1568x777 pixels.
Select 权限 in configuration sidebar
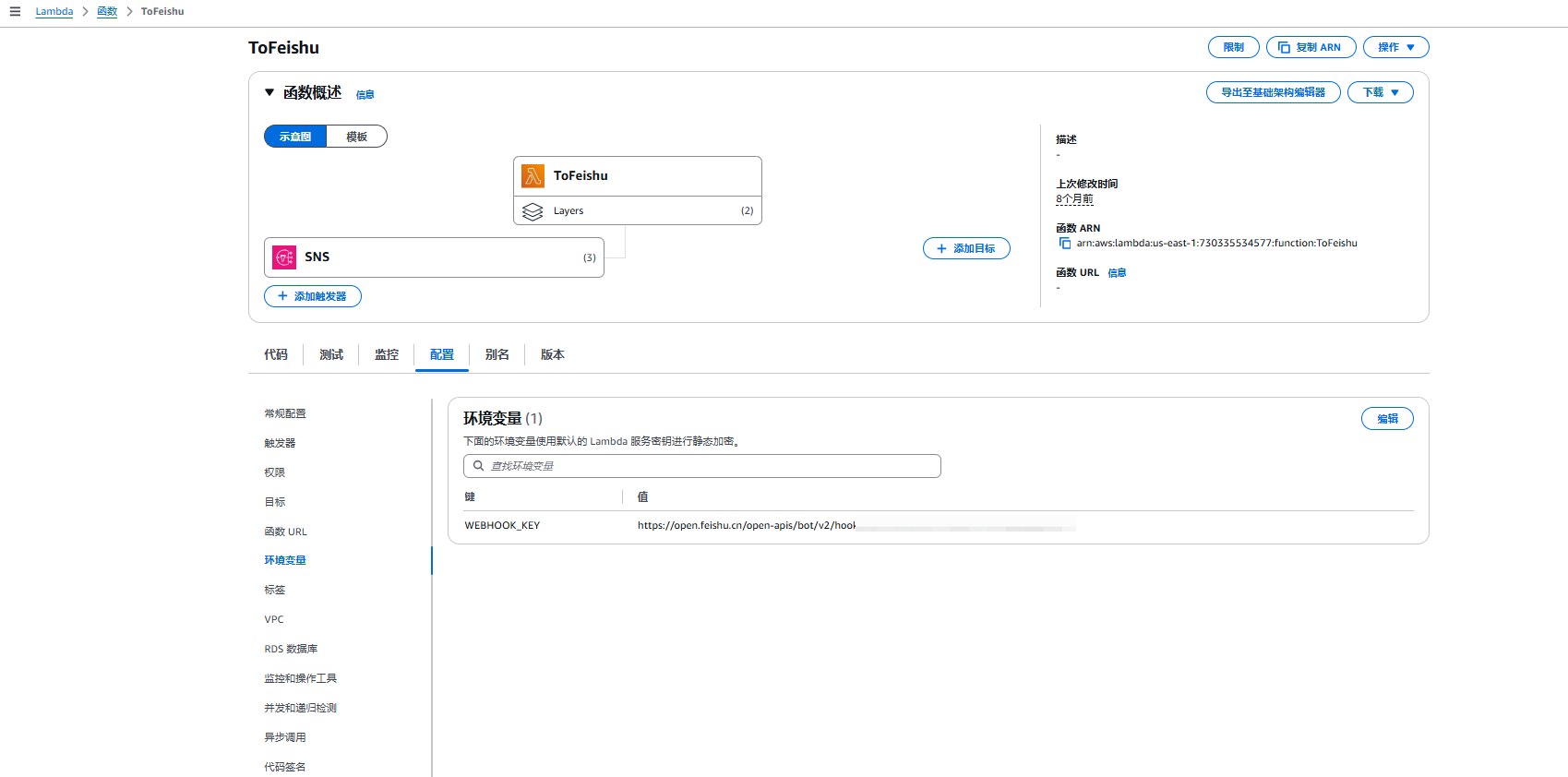point(275,472)
